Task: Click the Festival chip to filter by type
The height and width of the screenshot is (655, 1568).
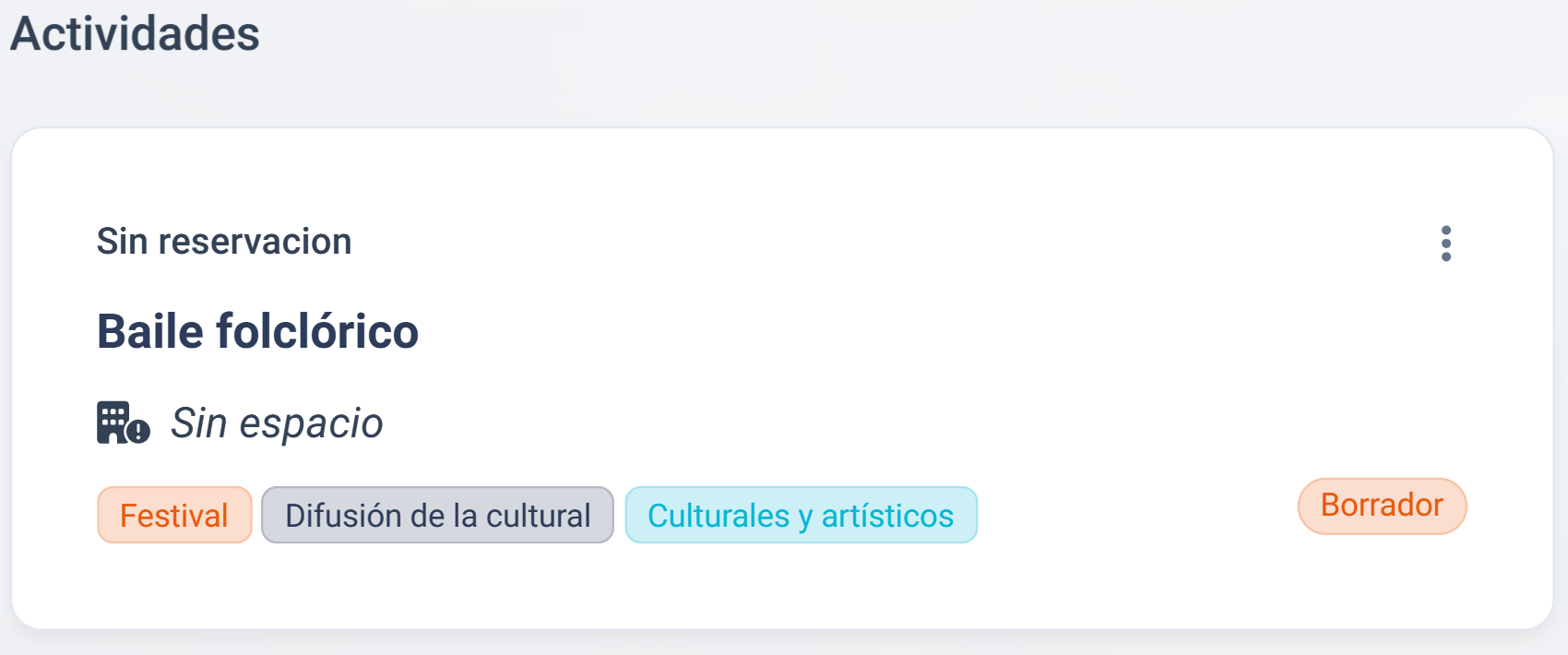Action: click(174, 515)
